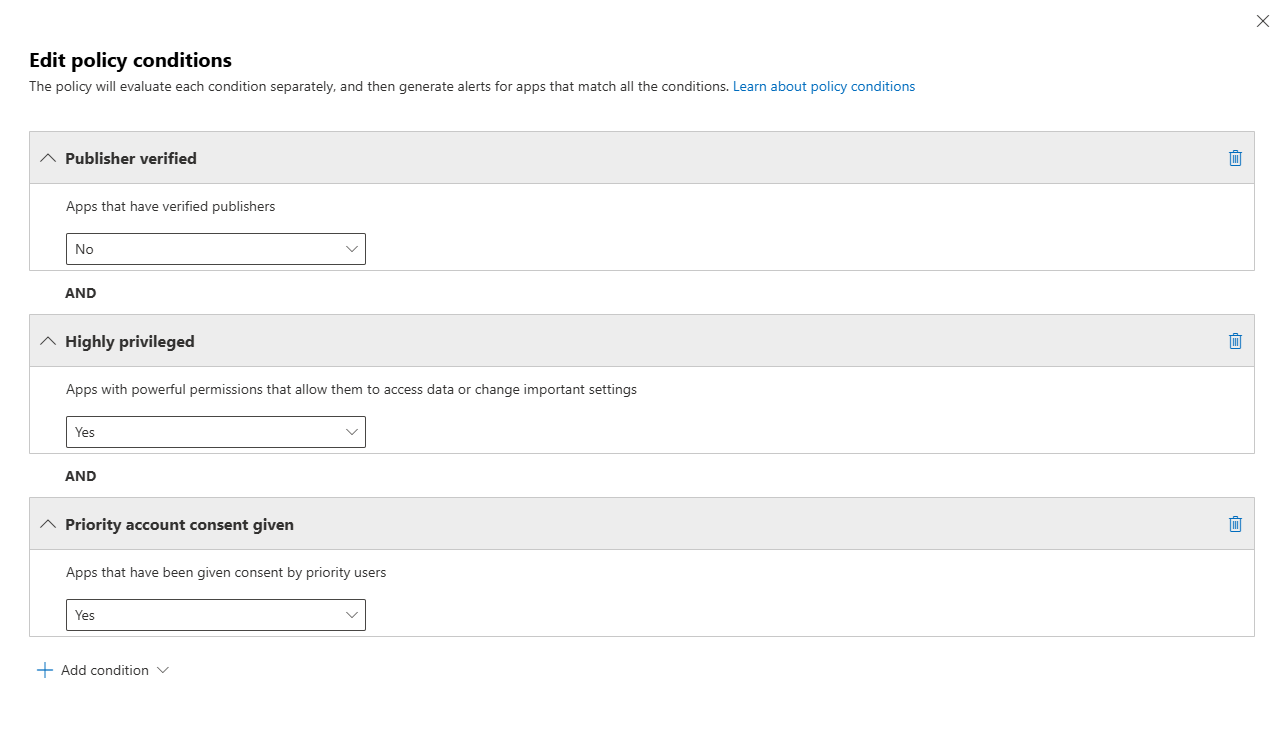The height and width of the screenshot is (734, 1283).
Task: Click 'Apps that have verified publishers' description
Action: (x=170, y=206)
